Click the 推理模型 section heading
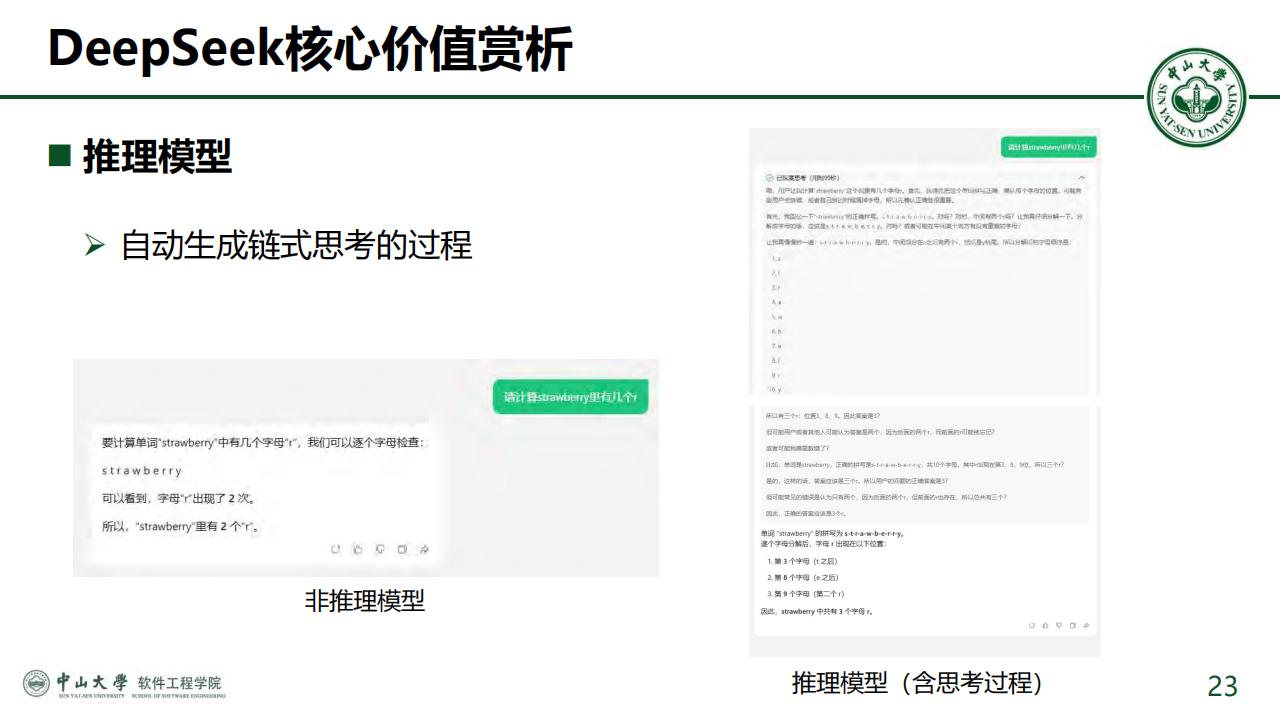Image resolution: width=1280 pixels, height=720 pixels. point(157,156)
